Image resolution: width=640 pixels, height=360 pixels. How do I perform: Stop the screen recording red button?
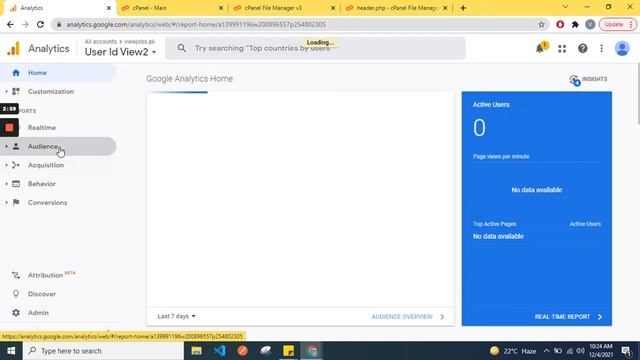tap(9, 128)
